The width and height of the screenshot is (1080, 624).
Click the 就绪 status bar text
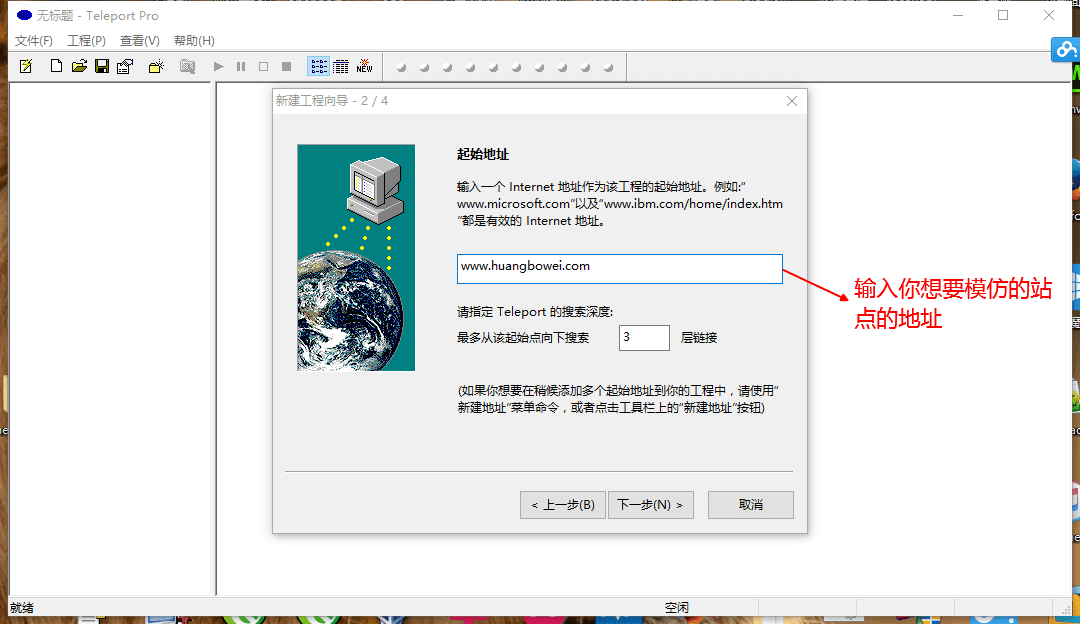click(x=22, y=607)
